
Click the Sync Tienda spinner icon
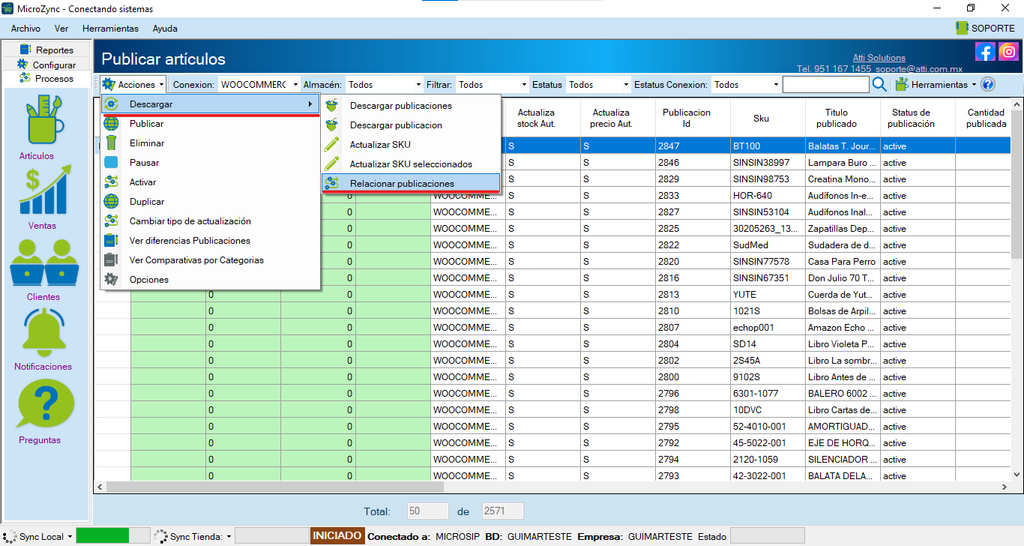click(161, 536)
